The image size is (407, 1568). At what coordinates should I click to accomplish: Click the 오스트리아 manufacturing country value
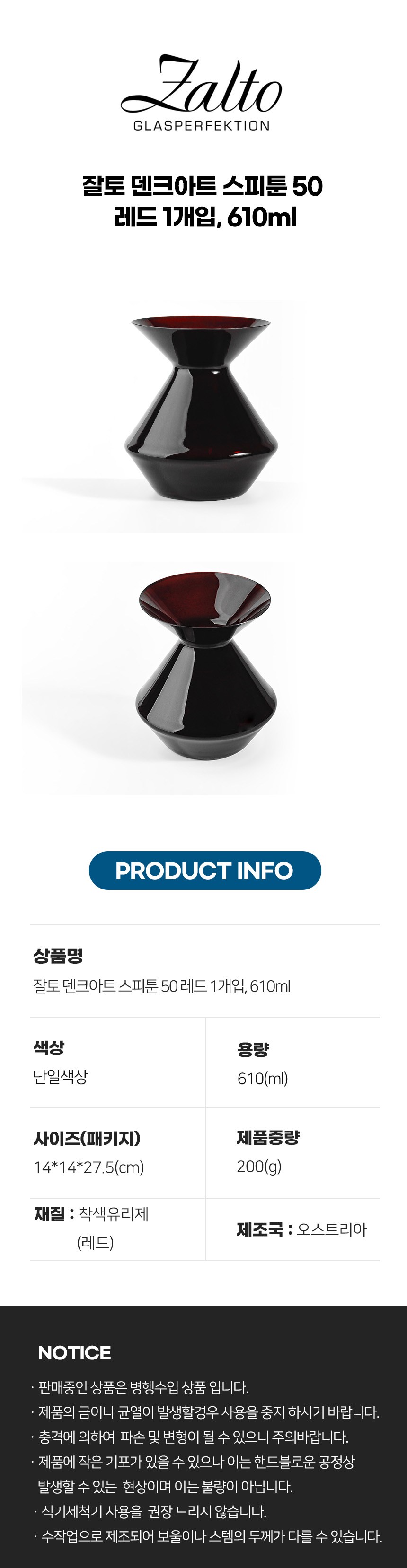(332, 1229)
